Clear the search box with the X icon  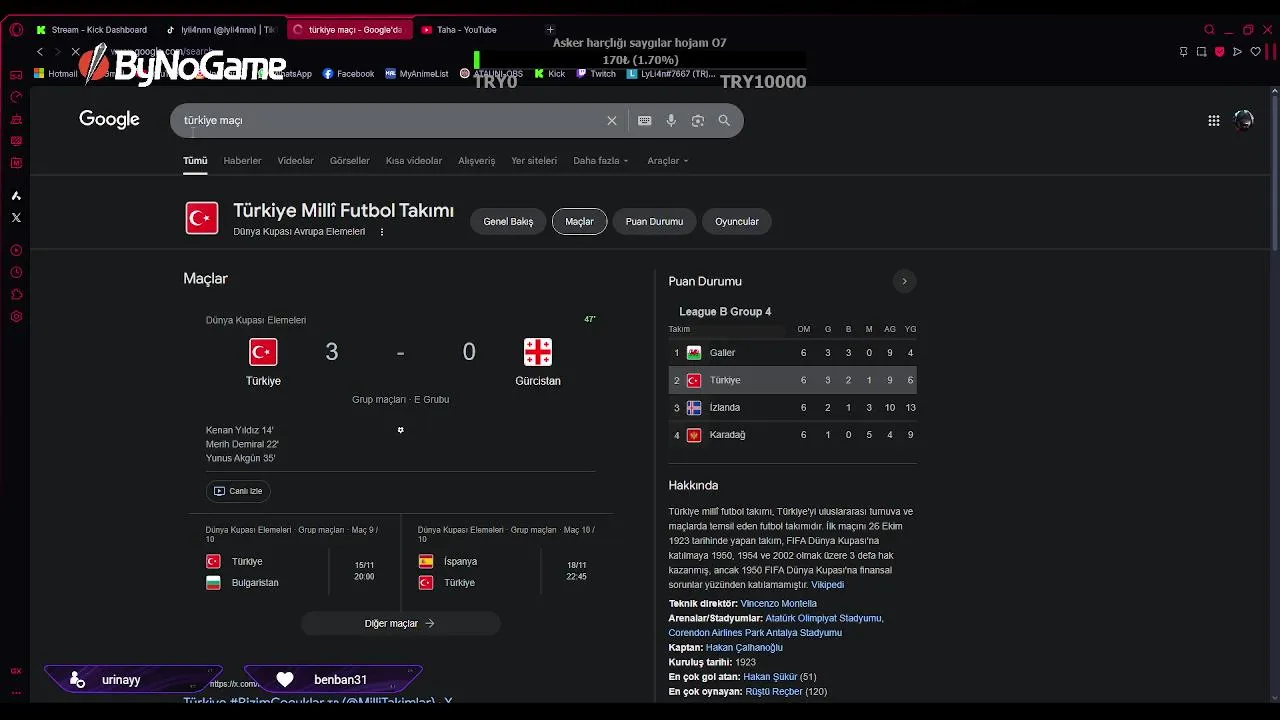[x=612, y=120]
